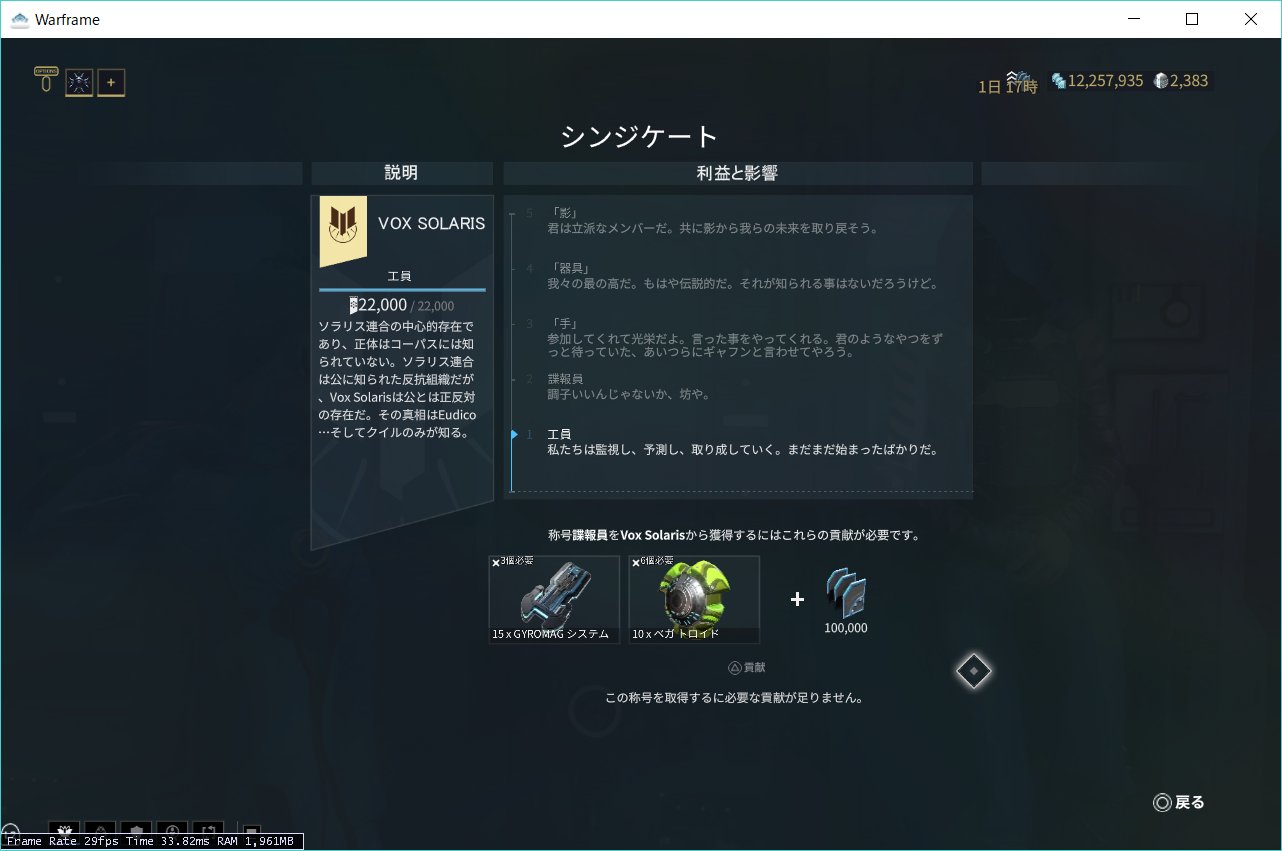The height and width of the screenshot is (851, 1282).
Task: Click the plus squad invite slot
Action: 111,82
